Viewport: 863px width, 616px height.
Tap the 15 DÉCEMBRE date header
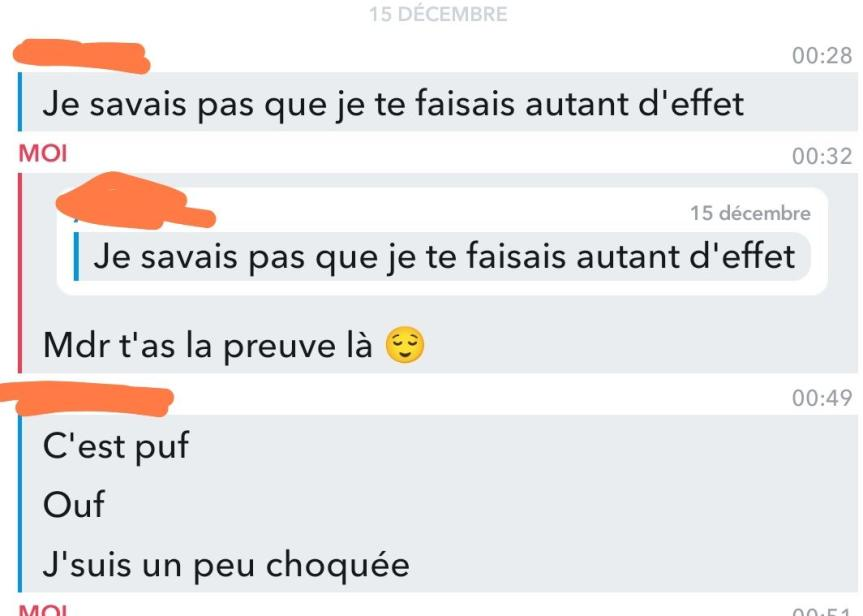[438, 14]
